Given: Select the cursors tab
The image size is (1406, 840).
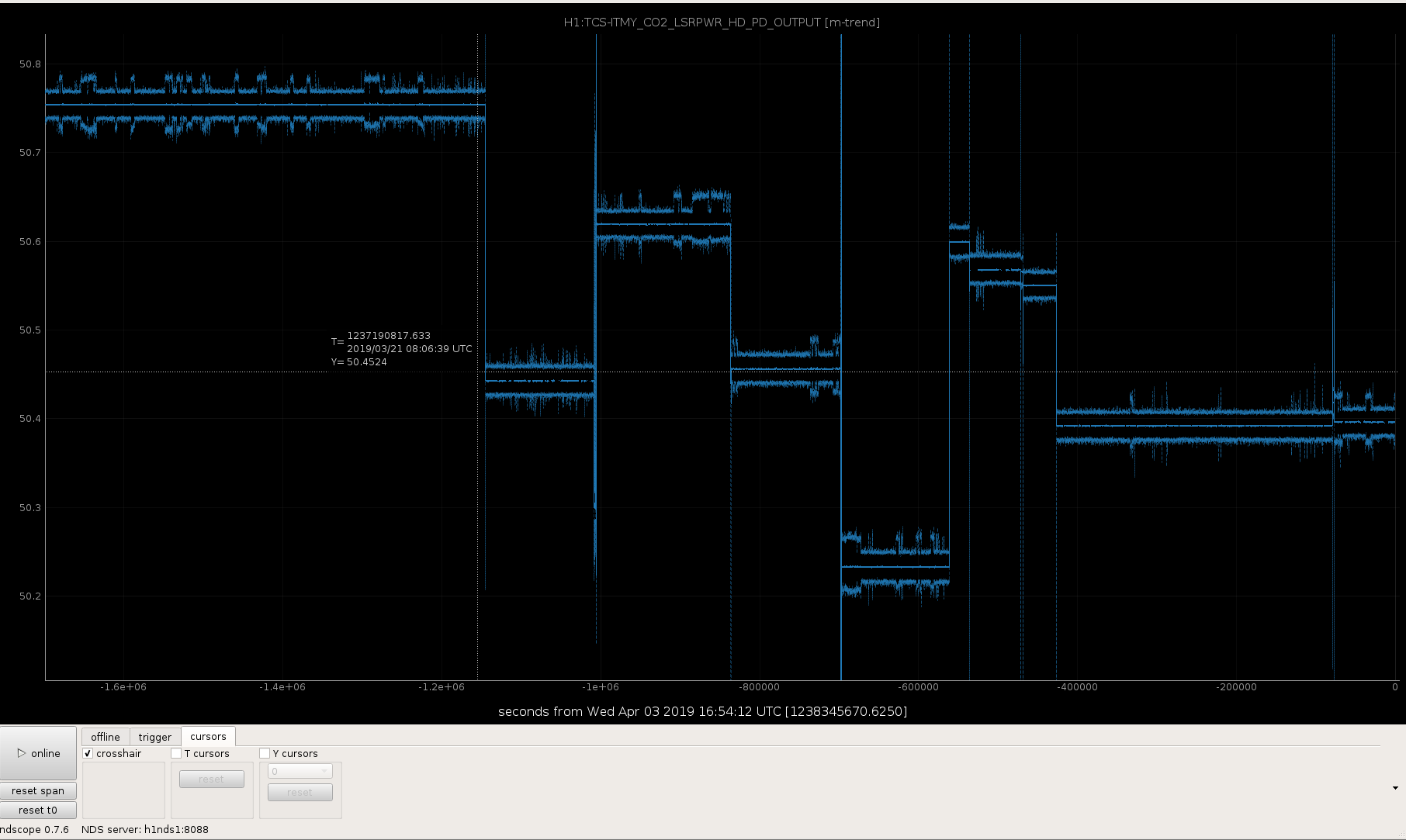Looking at the screenshot, I should coord(208,736).
